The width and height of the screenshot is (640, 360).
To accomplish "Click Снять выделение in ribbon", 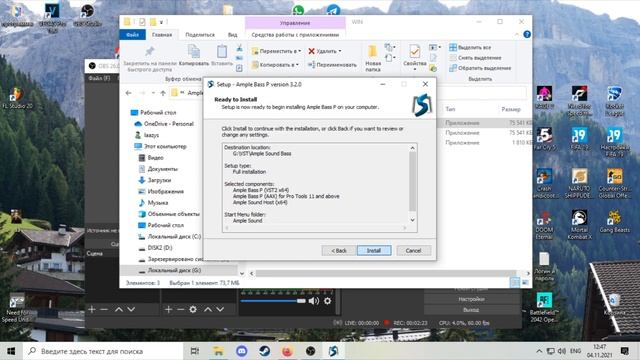I will (x=475, y=58).
